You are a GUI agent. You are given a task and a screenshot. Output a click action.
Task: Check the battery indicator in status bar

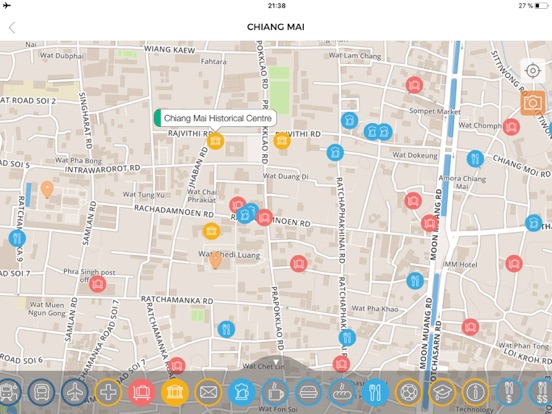[x=541, y=6]
